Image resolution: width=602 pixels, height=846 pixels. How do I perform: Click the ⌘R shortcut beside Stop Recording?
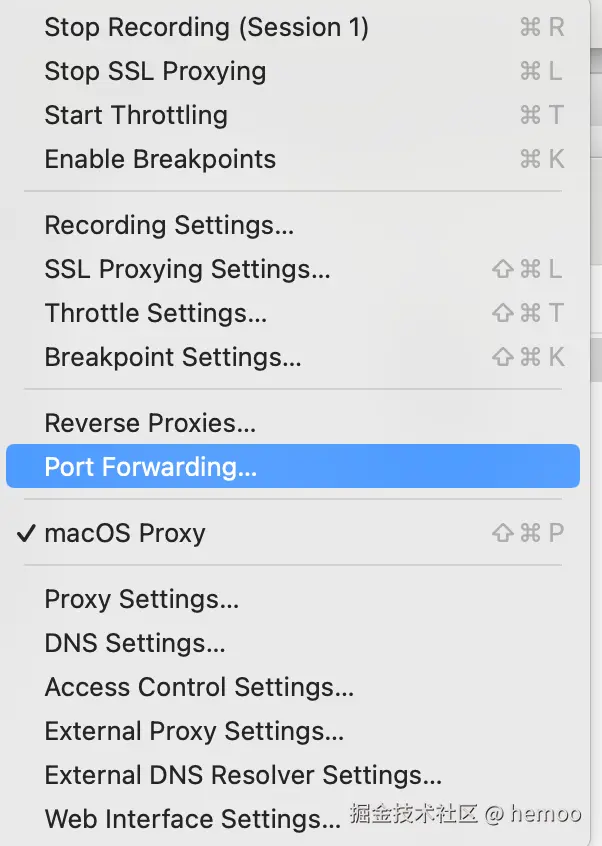542,28
